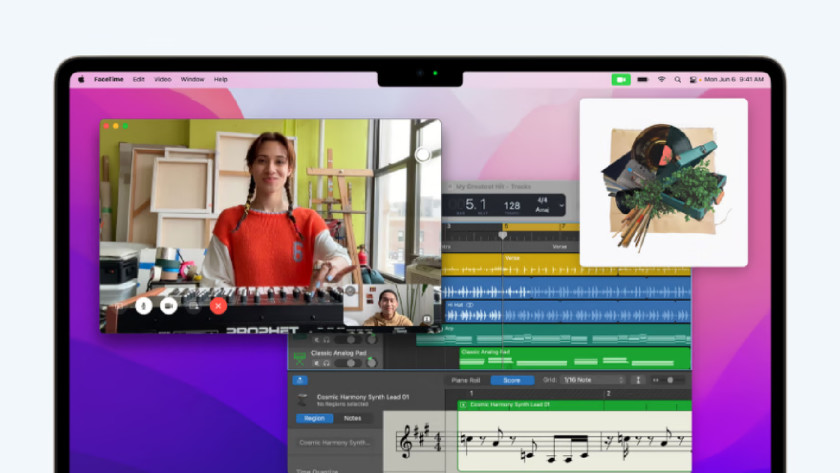Select the green Classic Analog Pad region

(575, 358)
